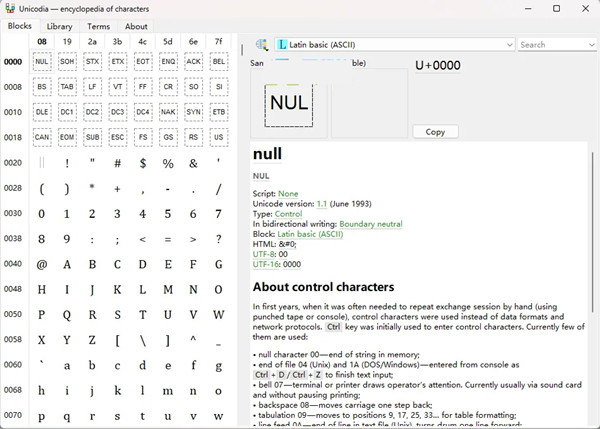Click the large NUL glyph preview
The height and width of the screenshot is (429, 600).
coord(289,103)
